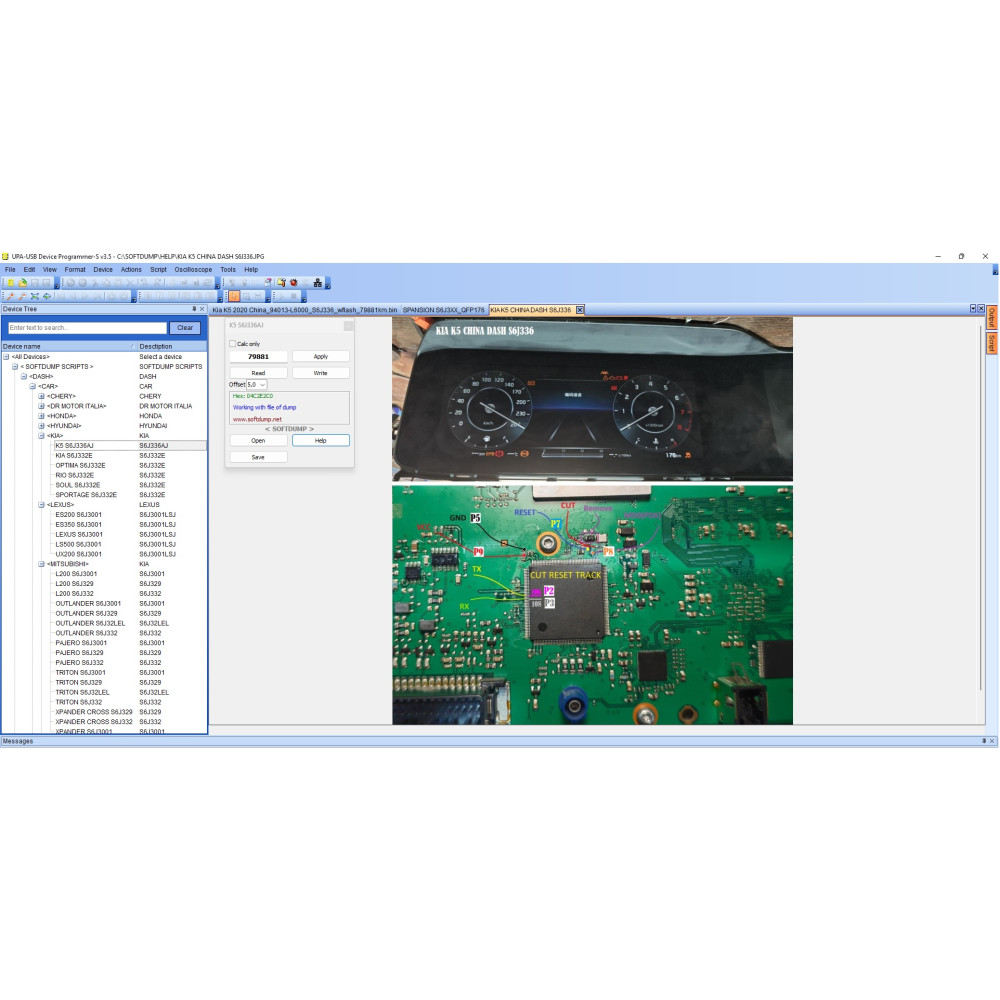The height and width of the screenshot is (1000, 1000).
Task: Collapse the <All Devices> tree node
Action: point(6,357)
